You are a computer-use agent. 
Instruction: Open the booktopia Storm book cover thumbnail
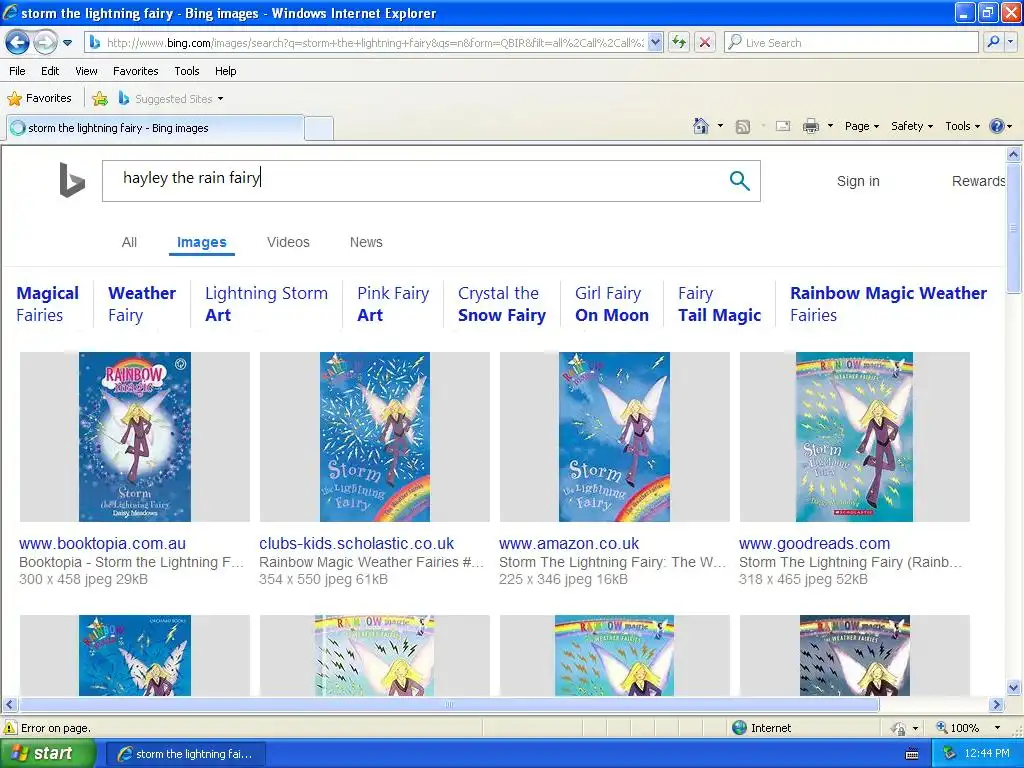(x=135, y=437)
